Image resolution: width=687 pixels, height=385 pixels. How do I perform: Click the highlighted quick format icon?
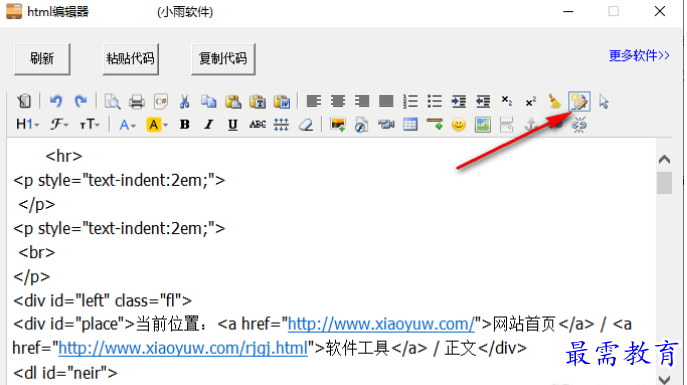pos(579,102)
